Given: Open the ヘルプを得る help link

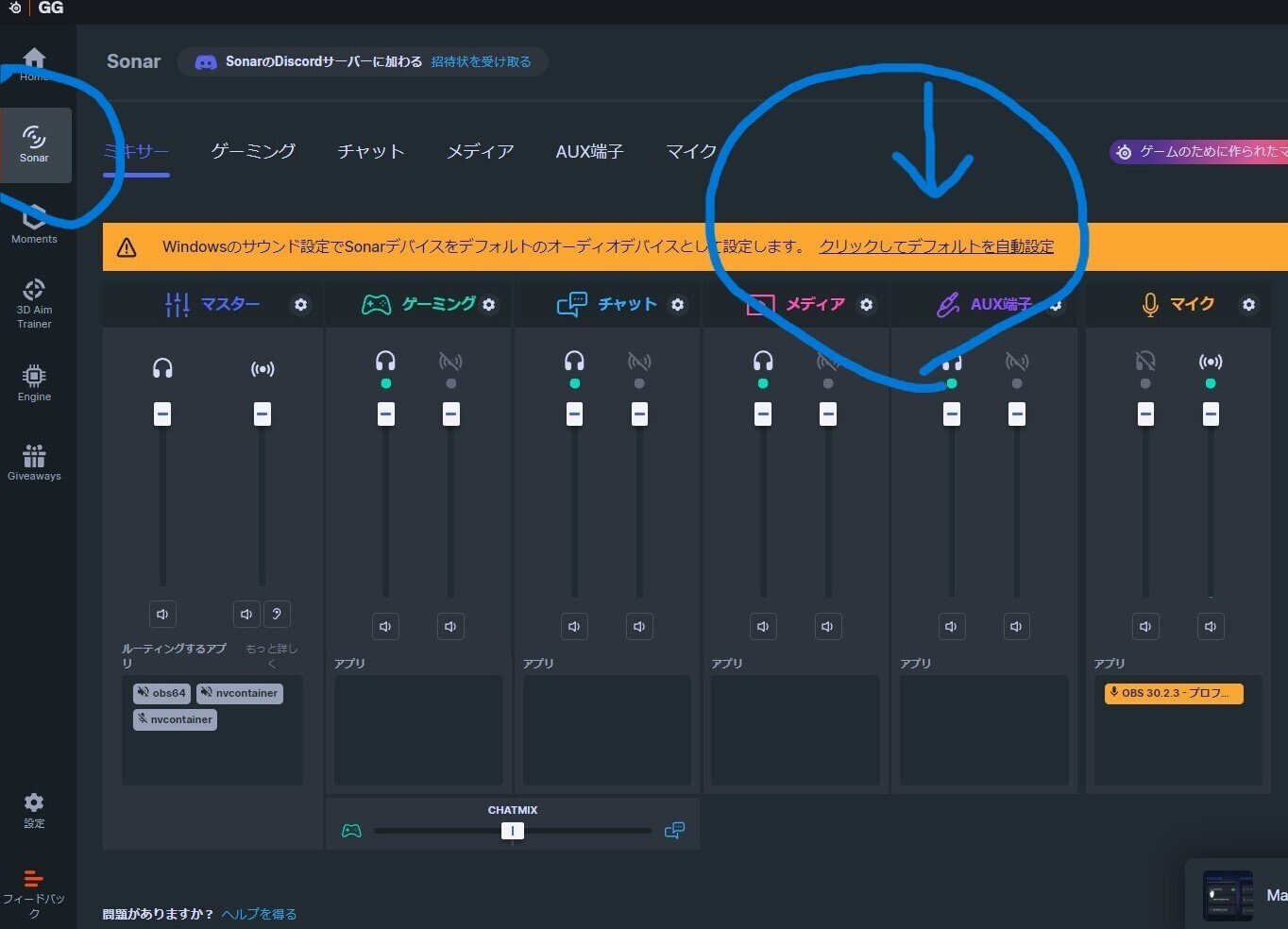Looking at the screenshot, I should click(x=259, y=914).
